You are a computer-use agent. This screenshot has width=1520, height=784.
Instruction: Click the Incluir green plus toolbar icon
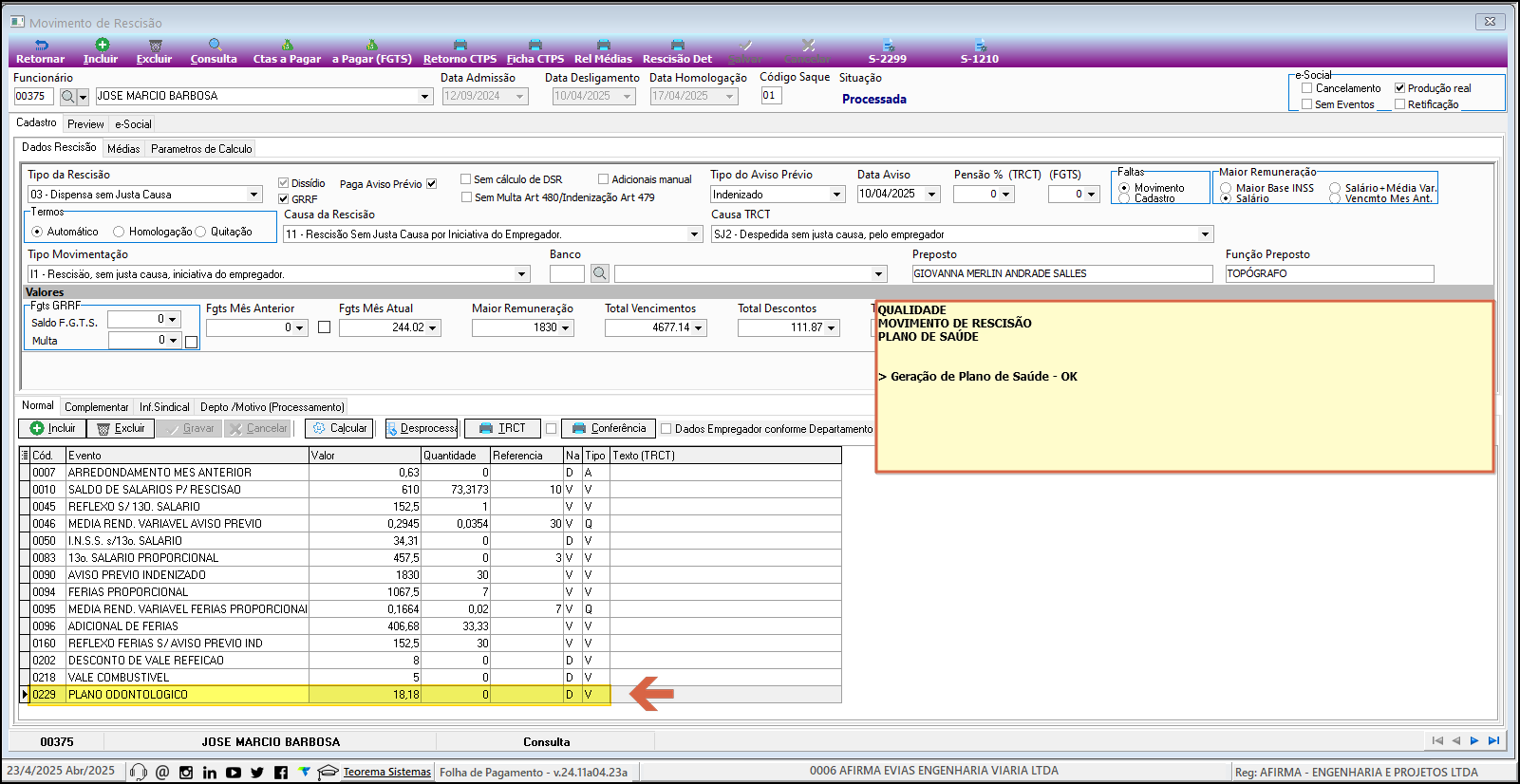click(102, 45)
